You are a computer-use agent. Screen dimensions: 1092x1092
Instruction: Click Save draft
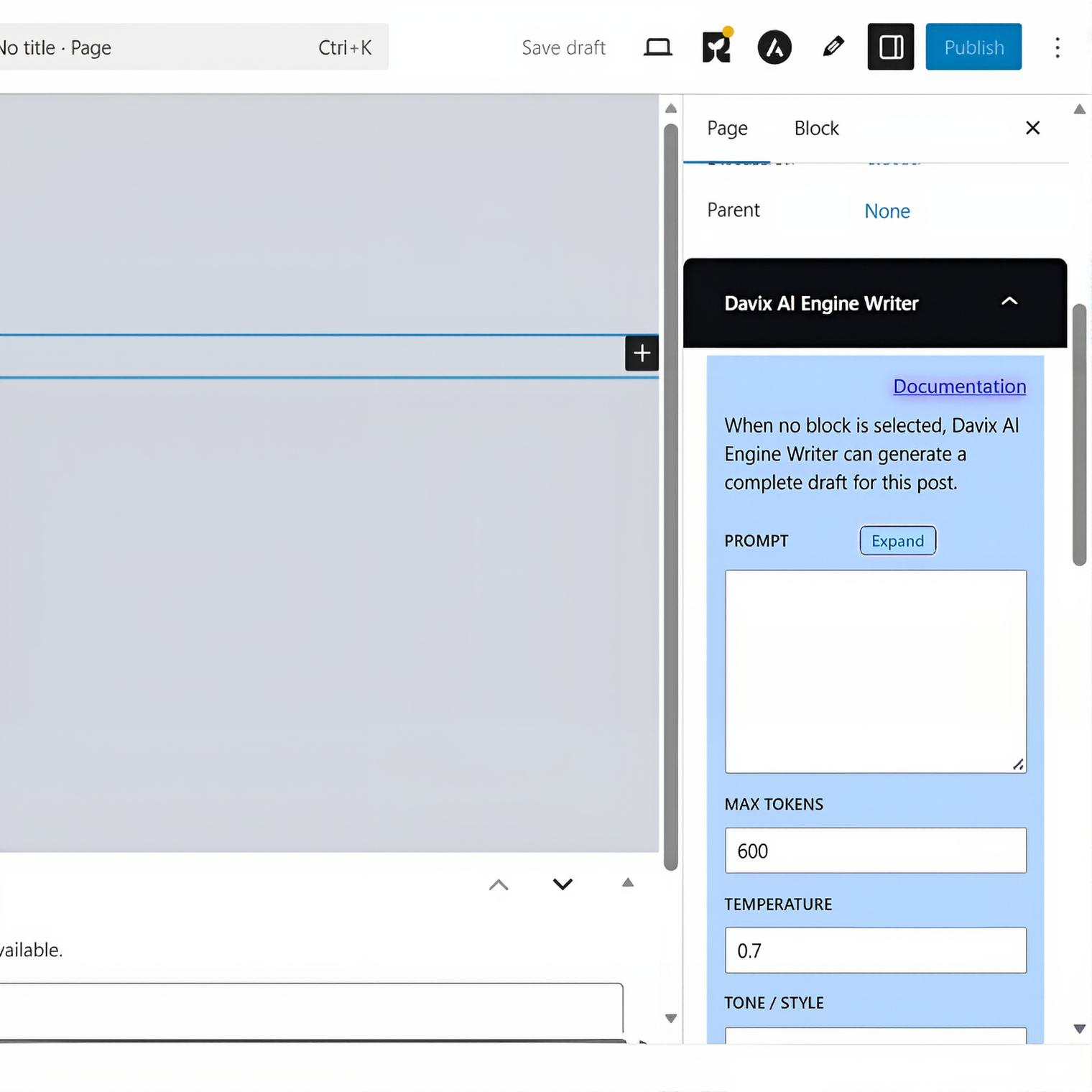coord(563,47)
